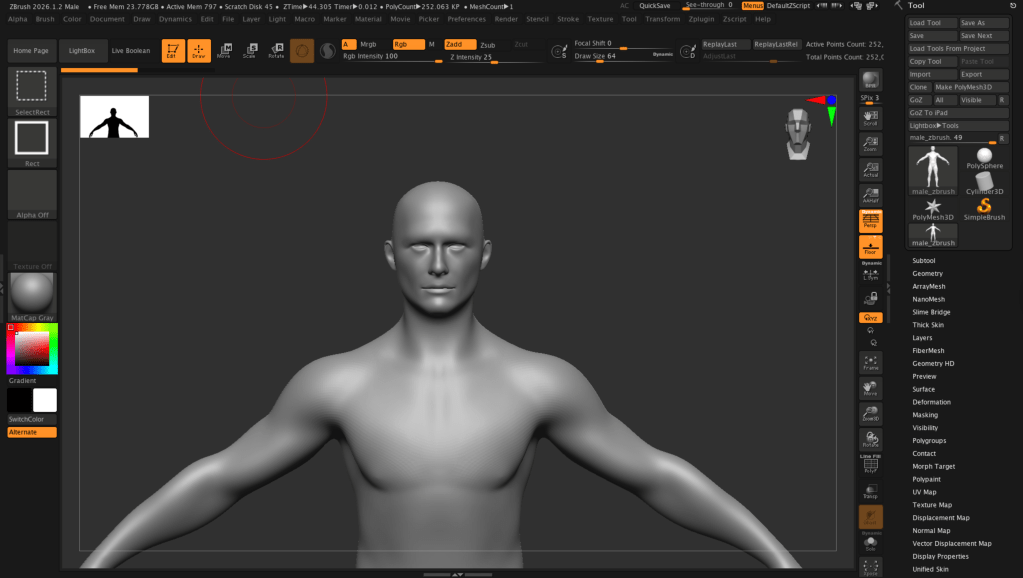This screenshot has height=578, width=1023.
Task: Open the MatCap Gray material picker
Action: coord(32,293)
